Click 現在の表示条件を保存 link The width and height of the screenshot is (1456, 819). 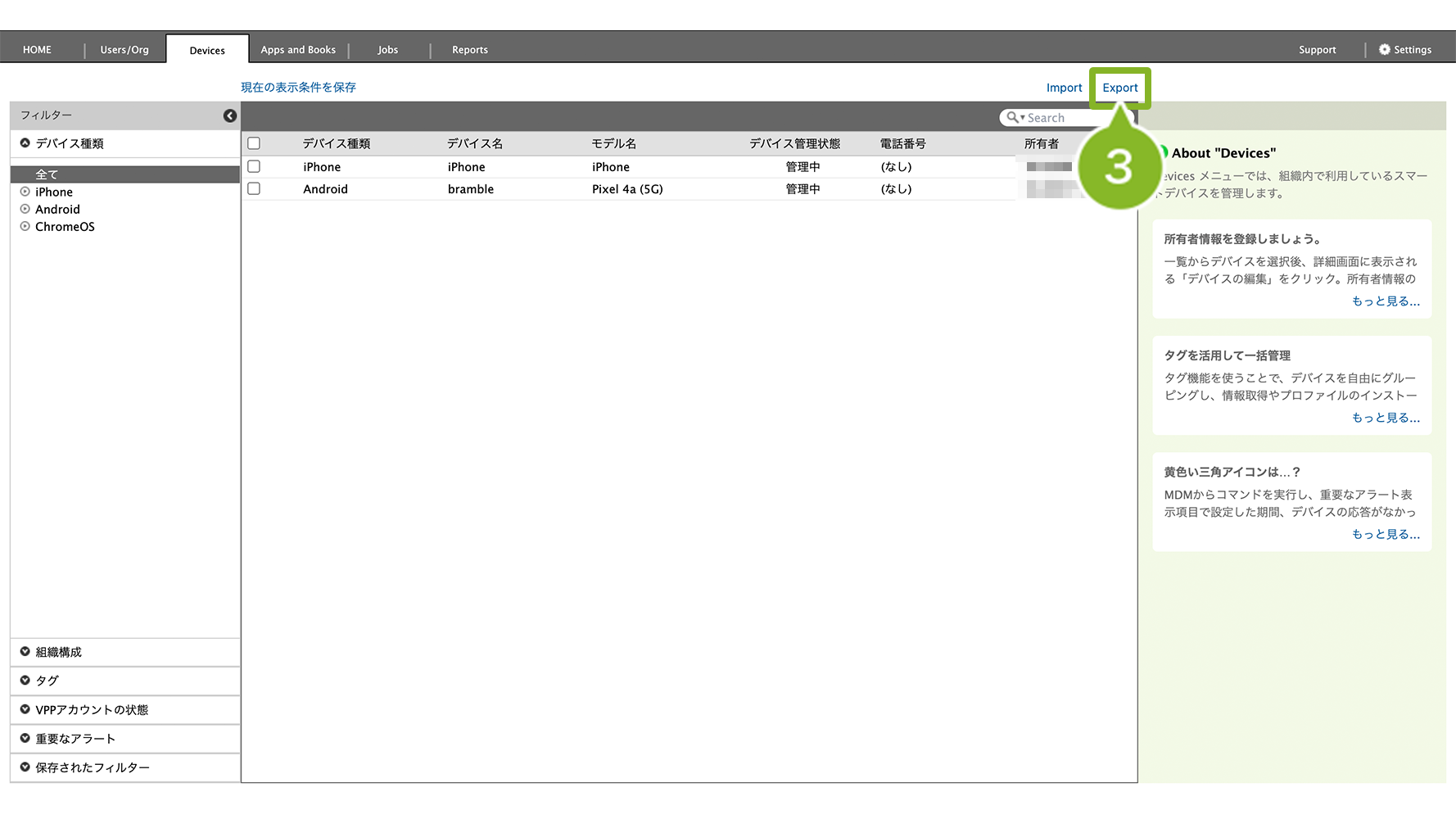pos(298,88)
